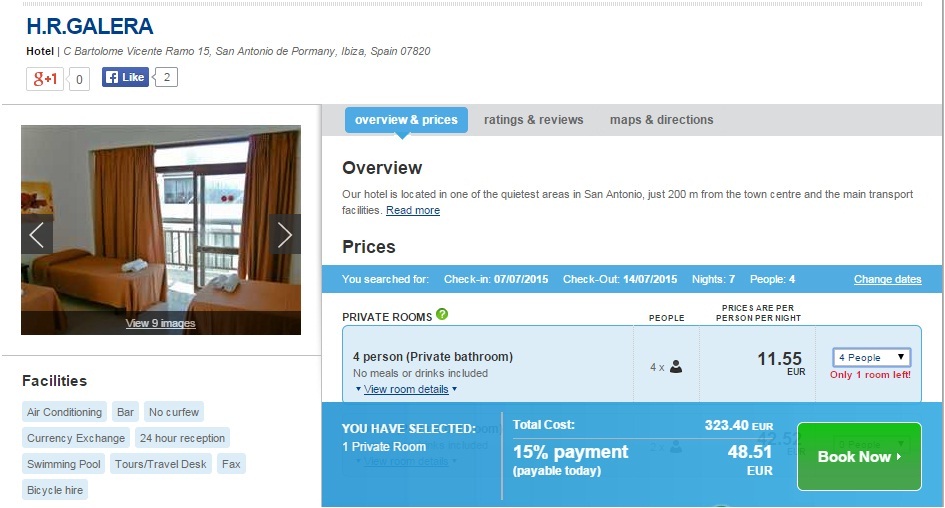Viewport: 945px width, 508px height.
Task: Click the Swimming Pool facility tag
Action: click(64, 464)
